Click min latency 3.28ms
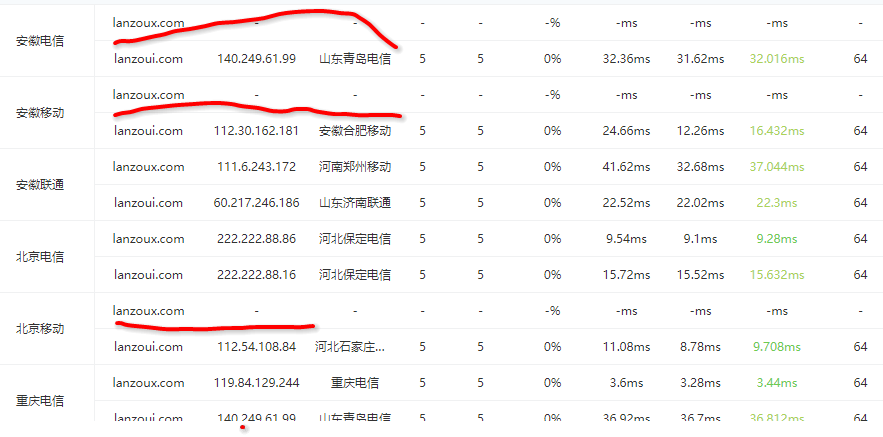Screen dimensions: 883x437 (x=701, y=383)
